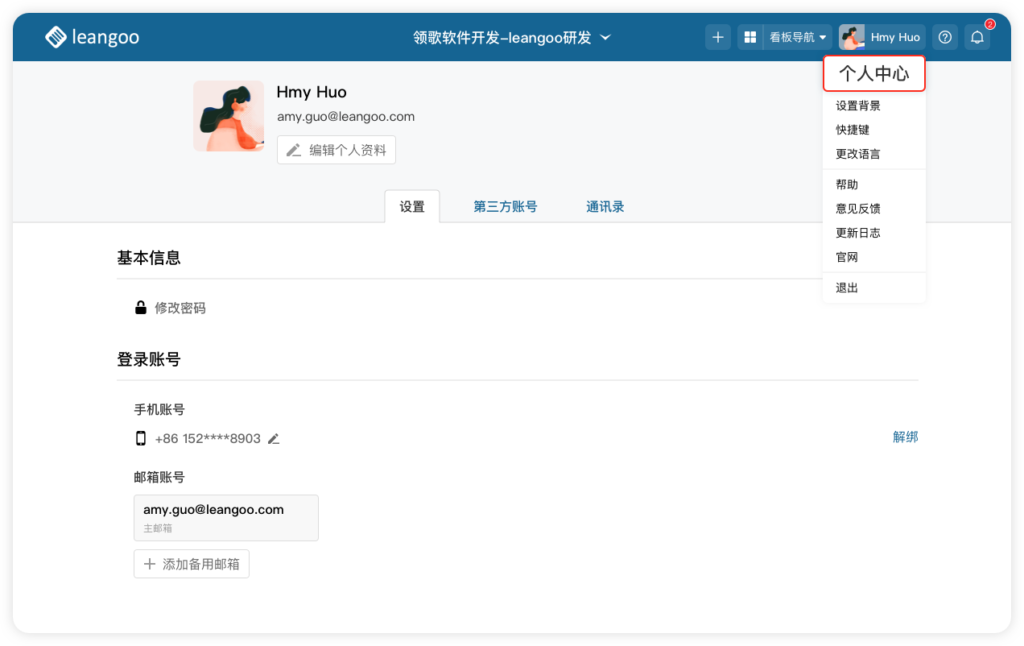
Task: Click the Leangoo logo icon
Action: coord(57,36)
